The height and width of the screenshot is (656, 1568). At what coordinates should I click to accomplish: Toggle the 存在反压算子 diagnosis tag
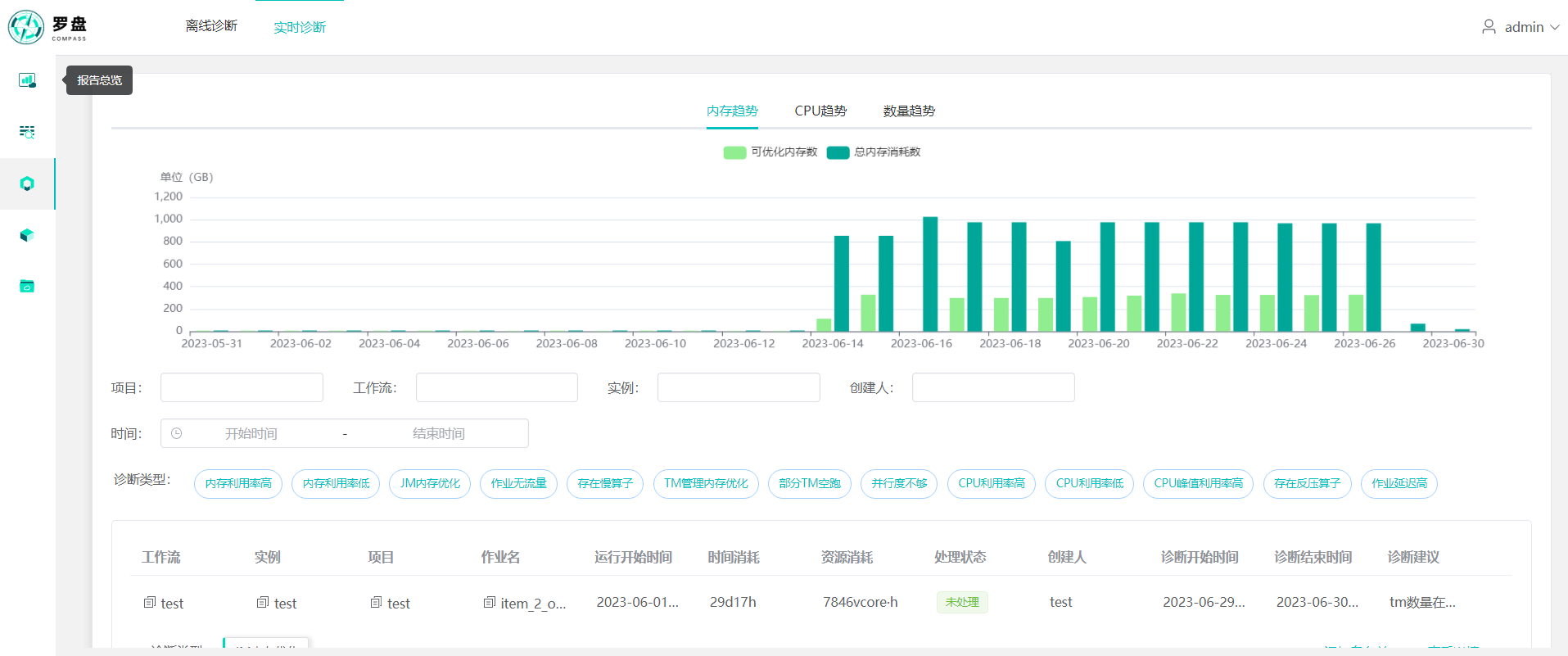click(x=1307, y=483)
